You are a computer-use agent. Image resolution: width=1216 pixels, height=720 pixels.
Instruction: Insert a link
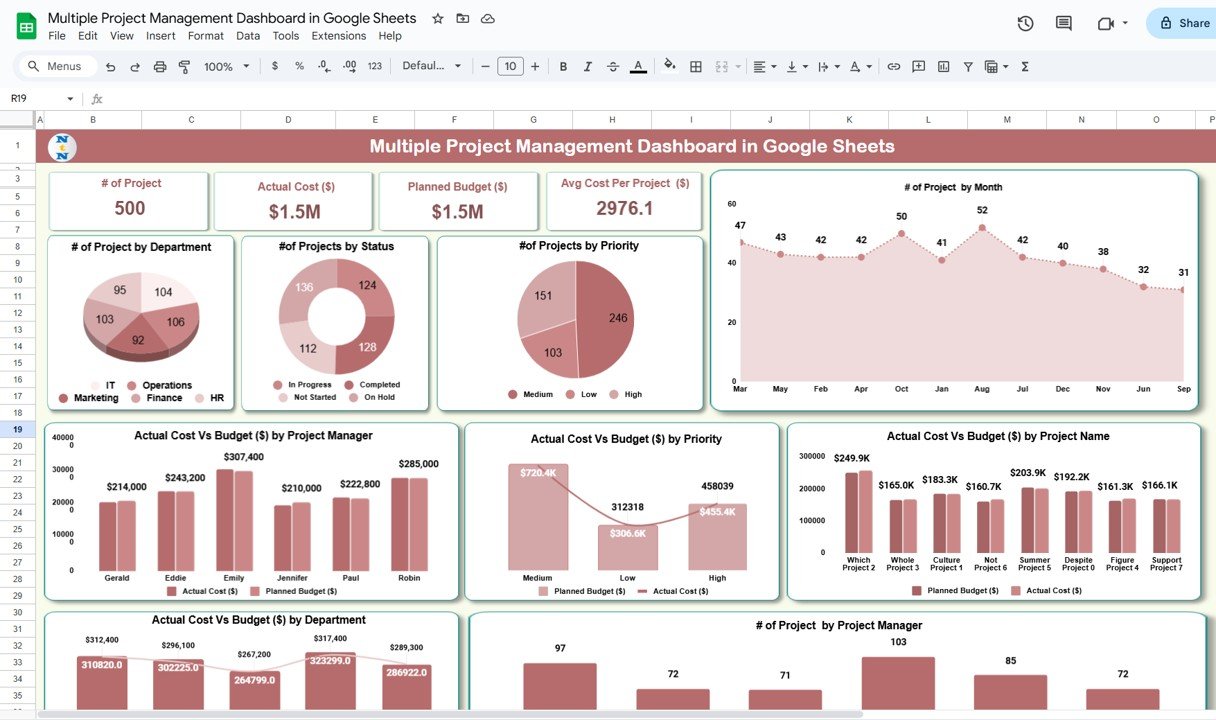pyautogui.click(x=893, y=67)
